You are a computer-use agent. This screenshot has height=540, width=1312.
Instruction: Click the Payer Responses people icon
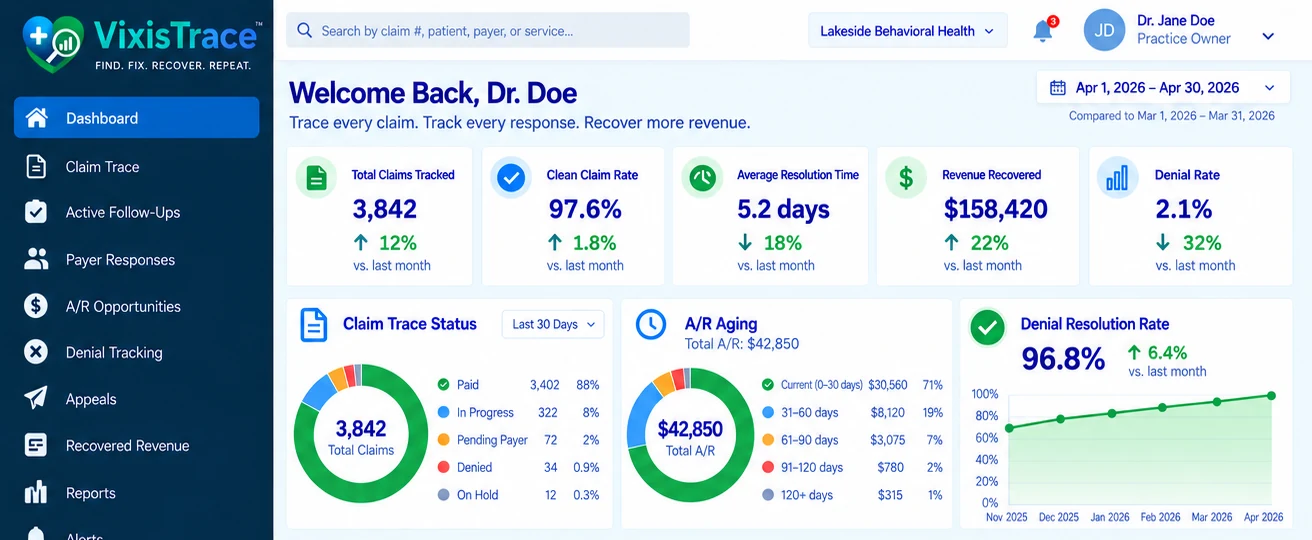36,259
